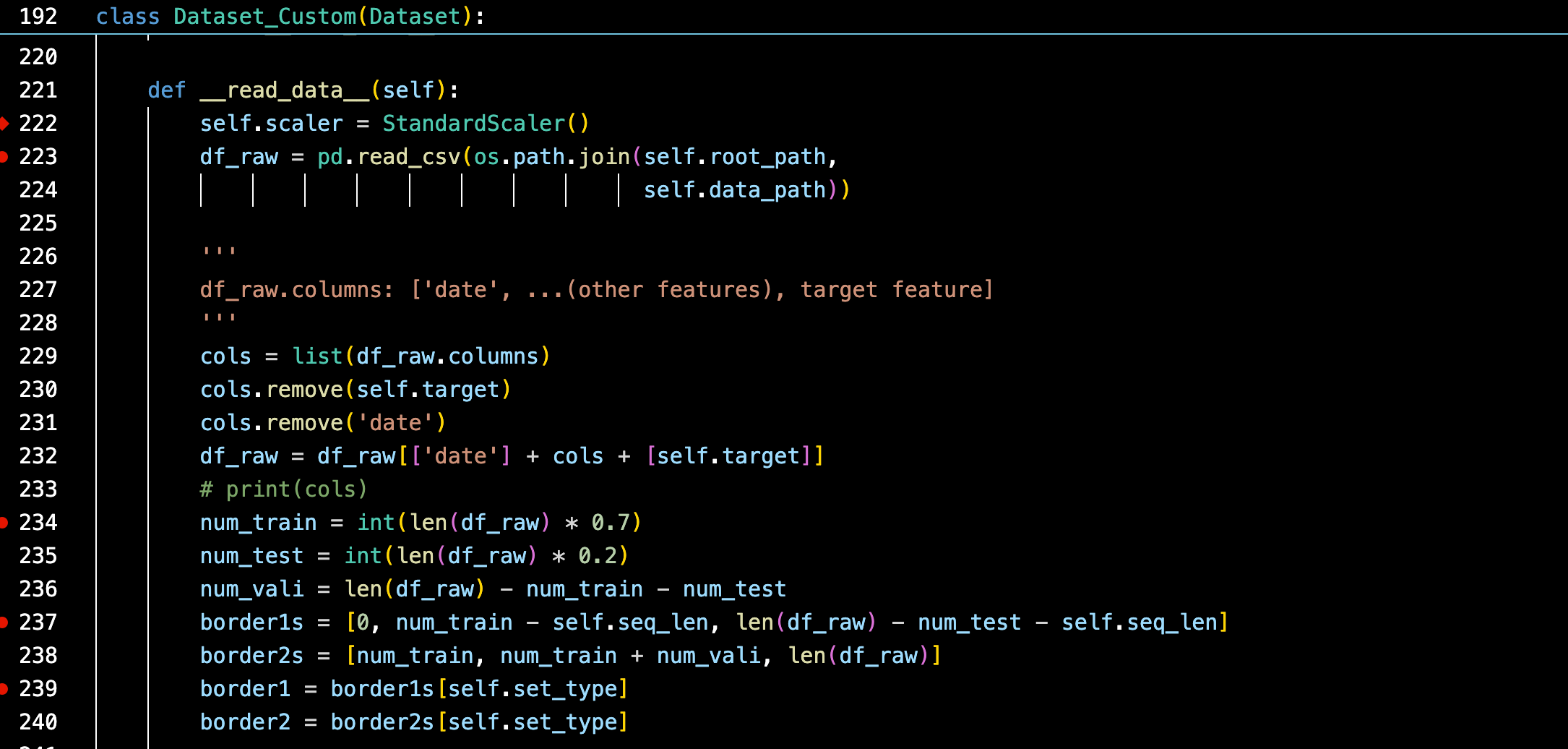Click cols.remove('date') line

pos(323,423)
